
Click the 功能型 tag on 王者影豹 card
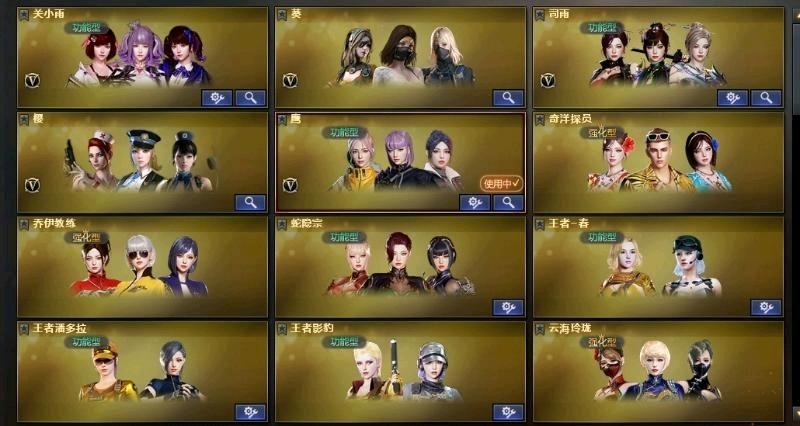[x=344, y=341]
